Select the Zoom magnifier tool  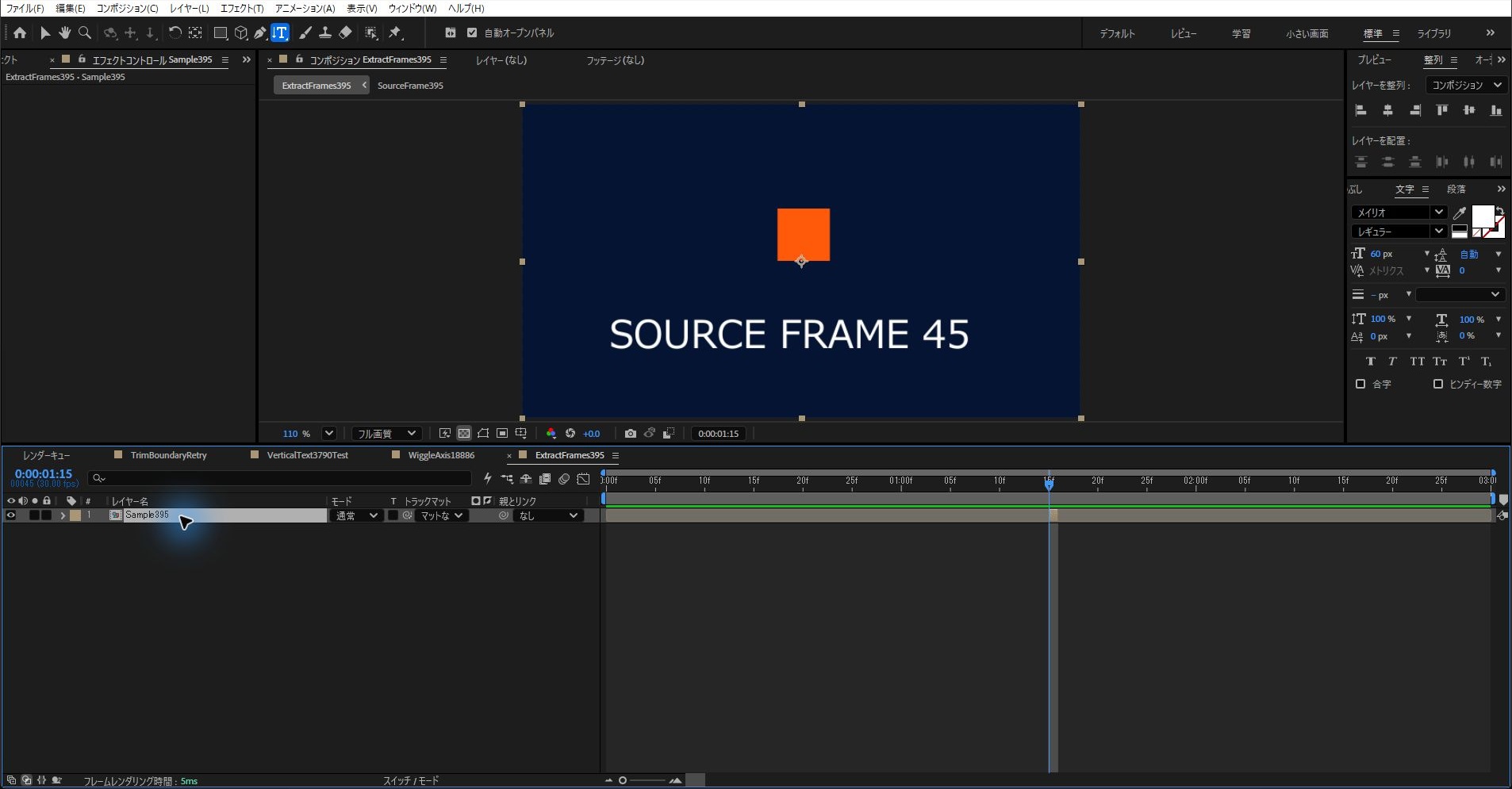click(85, 33)
